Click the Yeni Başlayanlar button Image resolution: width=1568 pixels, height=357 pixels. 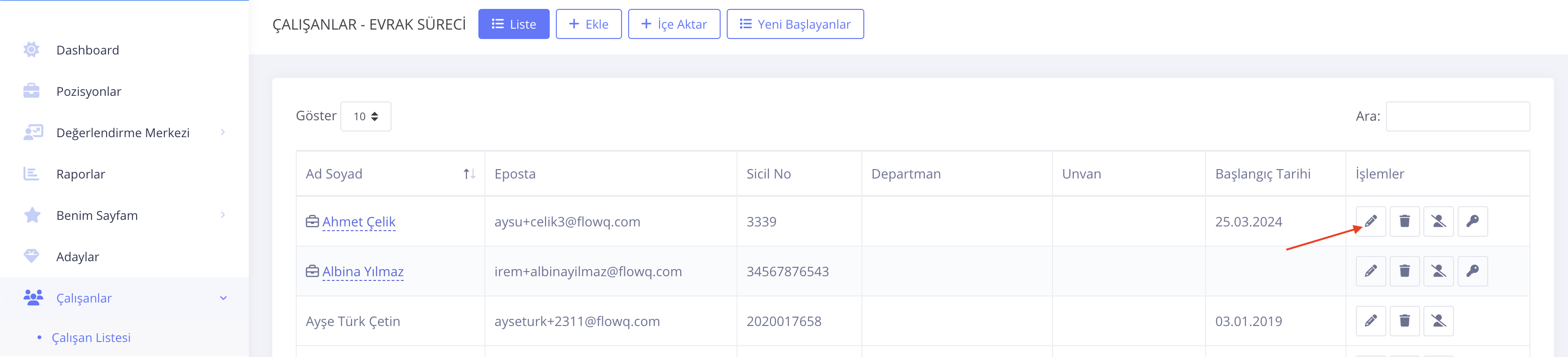(794, 24)
